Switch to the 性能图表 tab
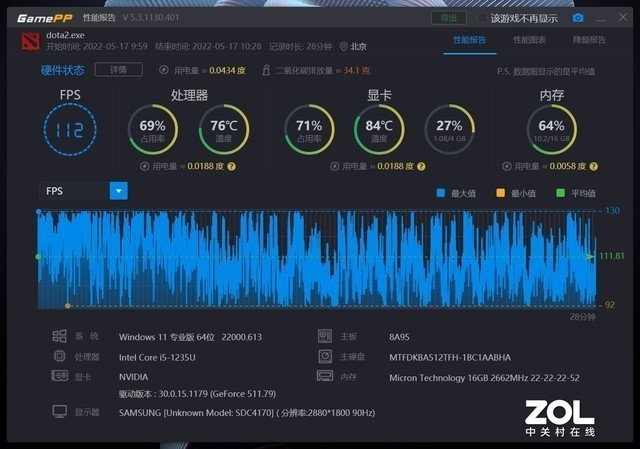 click(x=529, y=40)
